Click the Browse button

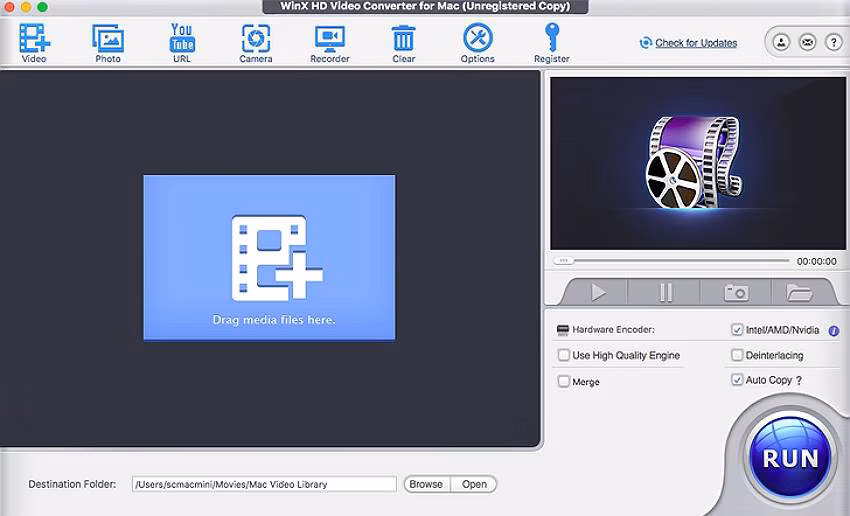pyautogui.click(x=427, y=484)
